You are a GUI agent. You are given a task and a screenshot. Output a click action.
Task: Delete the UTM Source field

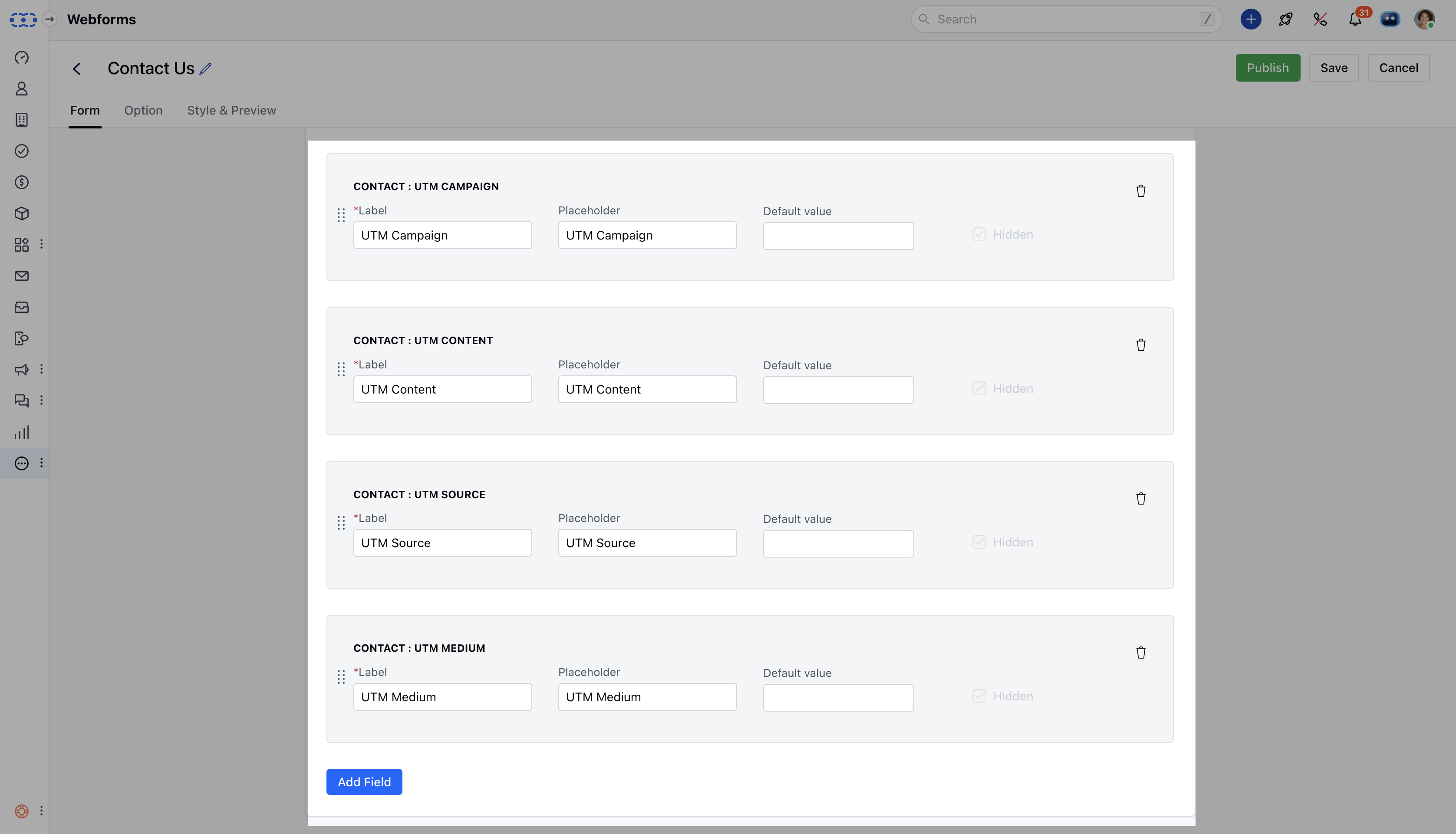(1141, 499)
